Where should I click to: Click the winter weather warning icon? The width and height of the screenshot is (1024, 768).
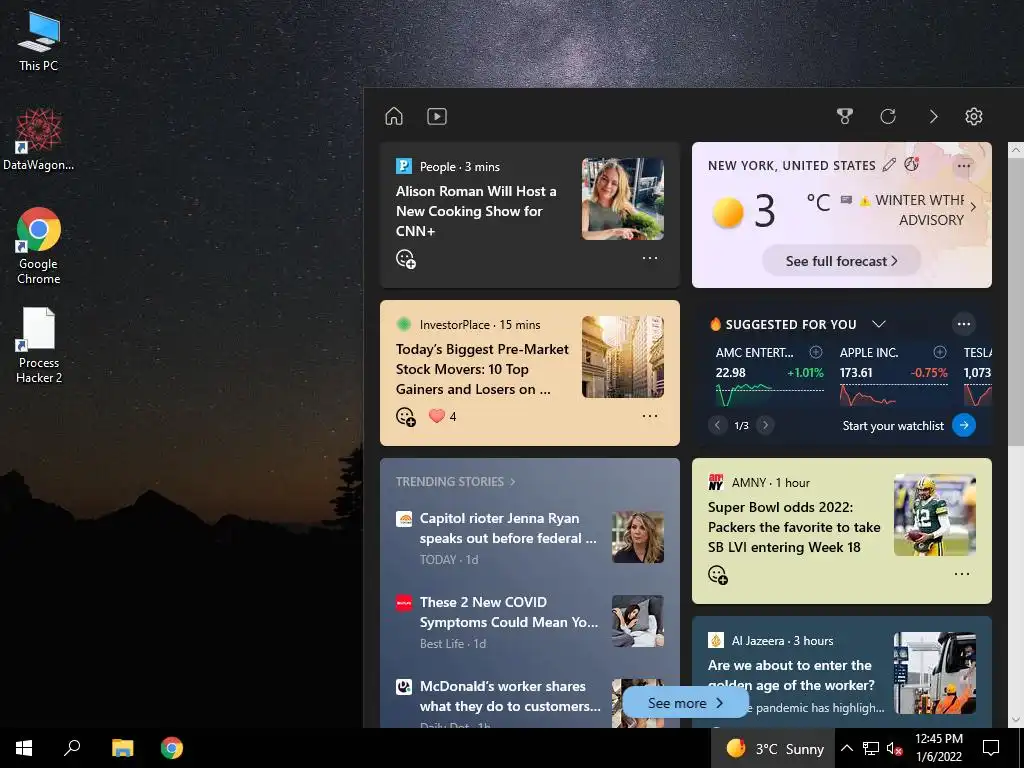tap(865, 200)
